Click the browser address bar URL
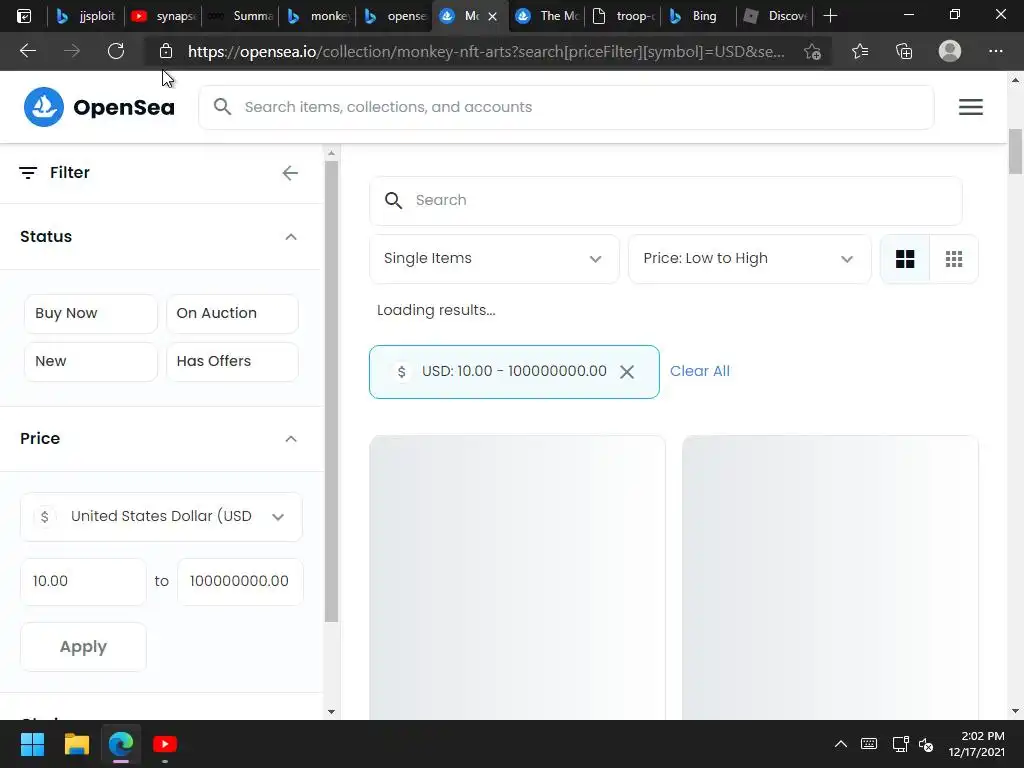Image resolution: width=1024 pixels, height=768 pixels. [486, 52]
